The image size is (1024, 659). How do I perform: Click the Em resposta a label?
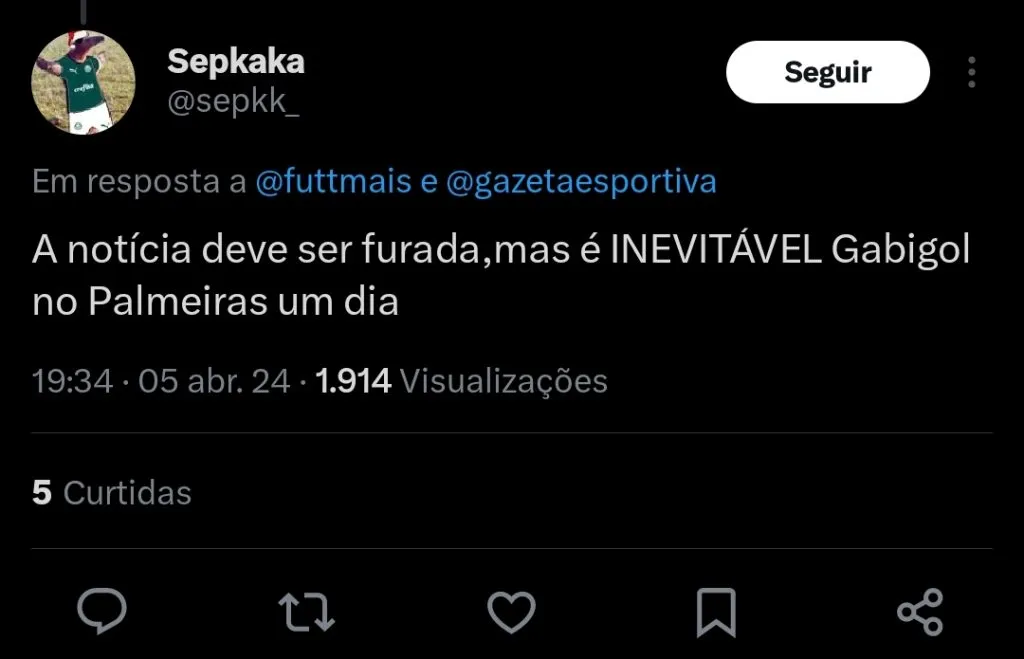(x=139, y=182)
